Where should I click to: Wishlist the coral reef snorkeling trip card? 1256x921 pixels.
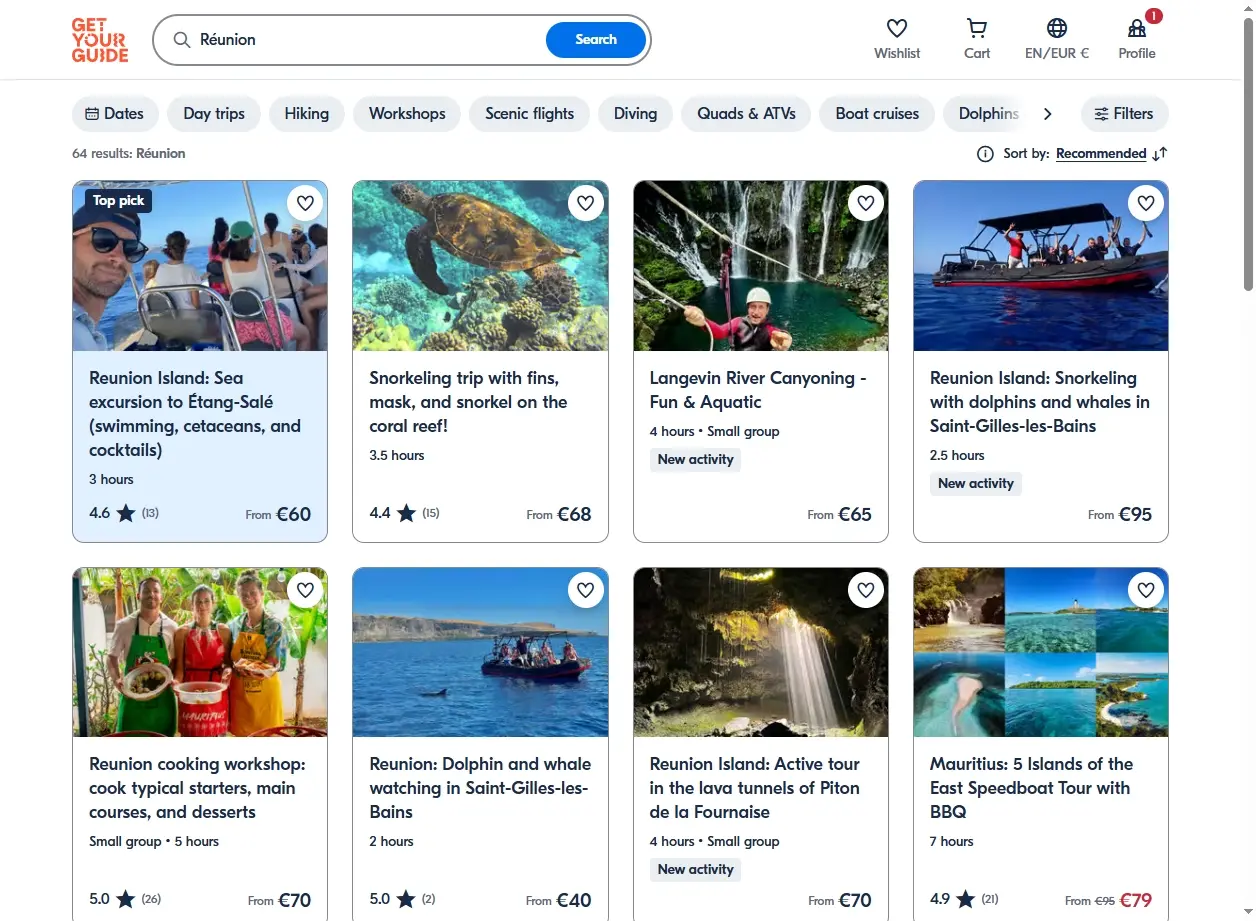coord(586,203)
